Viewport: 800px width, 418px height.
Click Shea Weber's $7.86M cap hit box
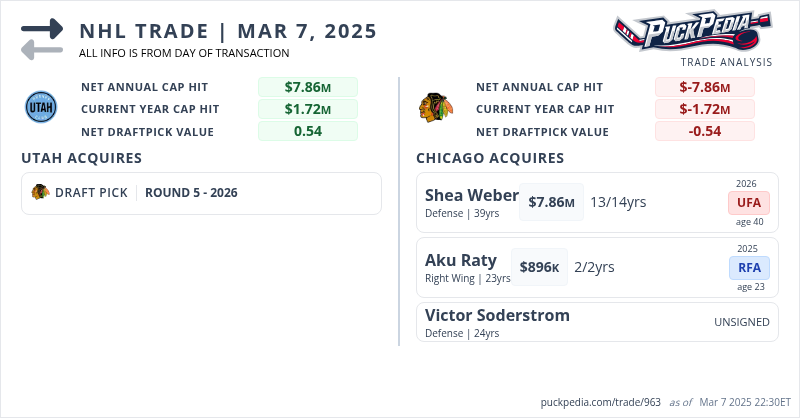551,202
